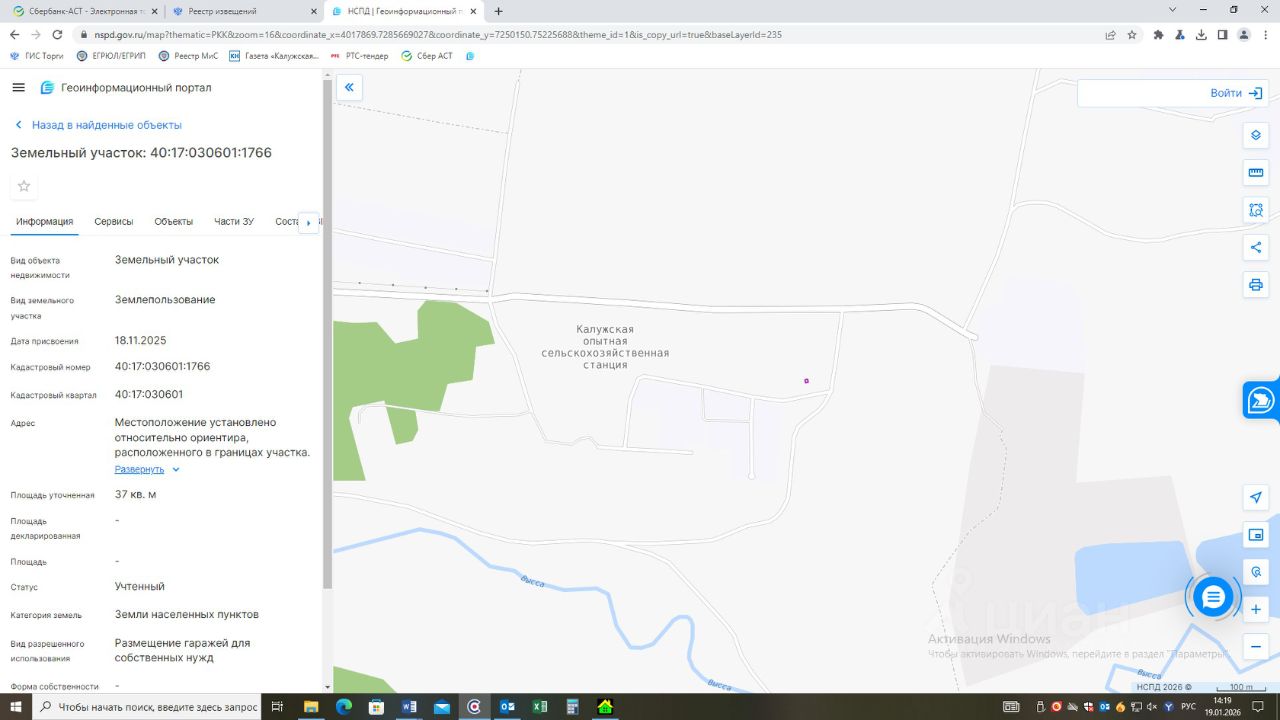Open the ЕГРЮЛ/ЕГРИП bookmark
Viewport: 1280px width, 720px height.
[x=111, y=56]
